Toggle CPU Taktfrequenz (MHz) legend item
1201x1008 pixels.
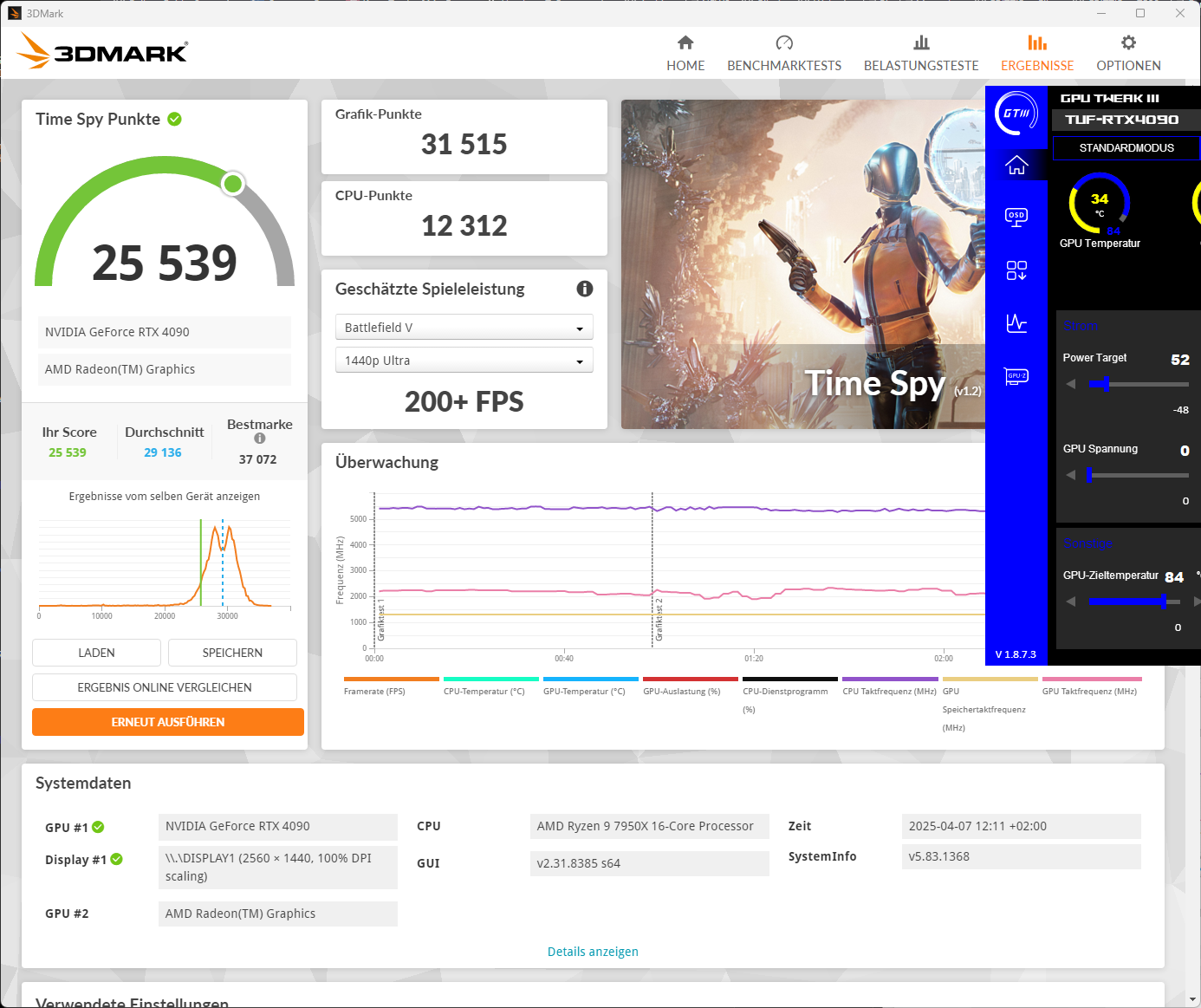890,687
